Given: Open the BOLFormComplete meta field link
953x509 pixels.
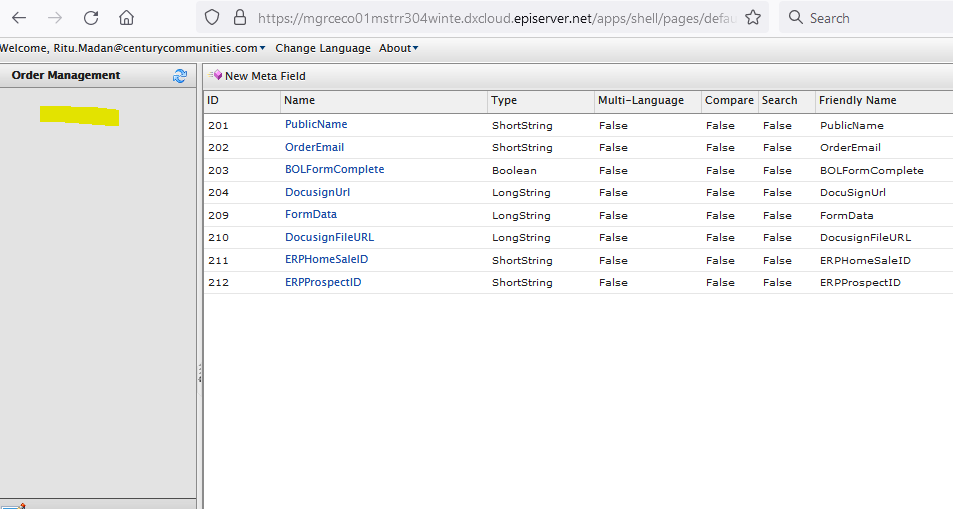Looking at the screenshot, I should (x=334, y=170).
